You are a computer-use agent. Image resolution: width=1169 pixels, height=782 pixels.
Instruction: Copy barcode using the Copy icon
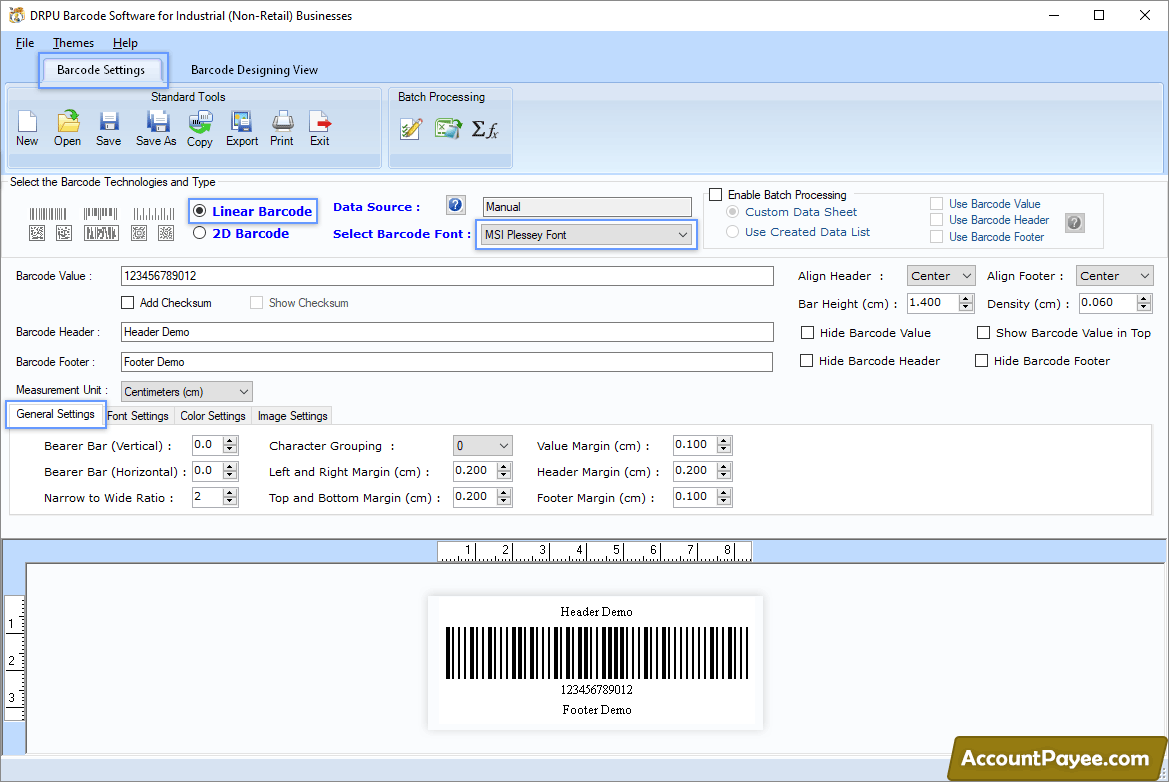[200, 128]
